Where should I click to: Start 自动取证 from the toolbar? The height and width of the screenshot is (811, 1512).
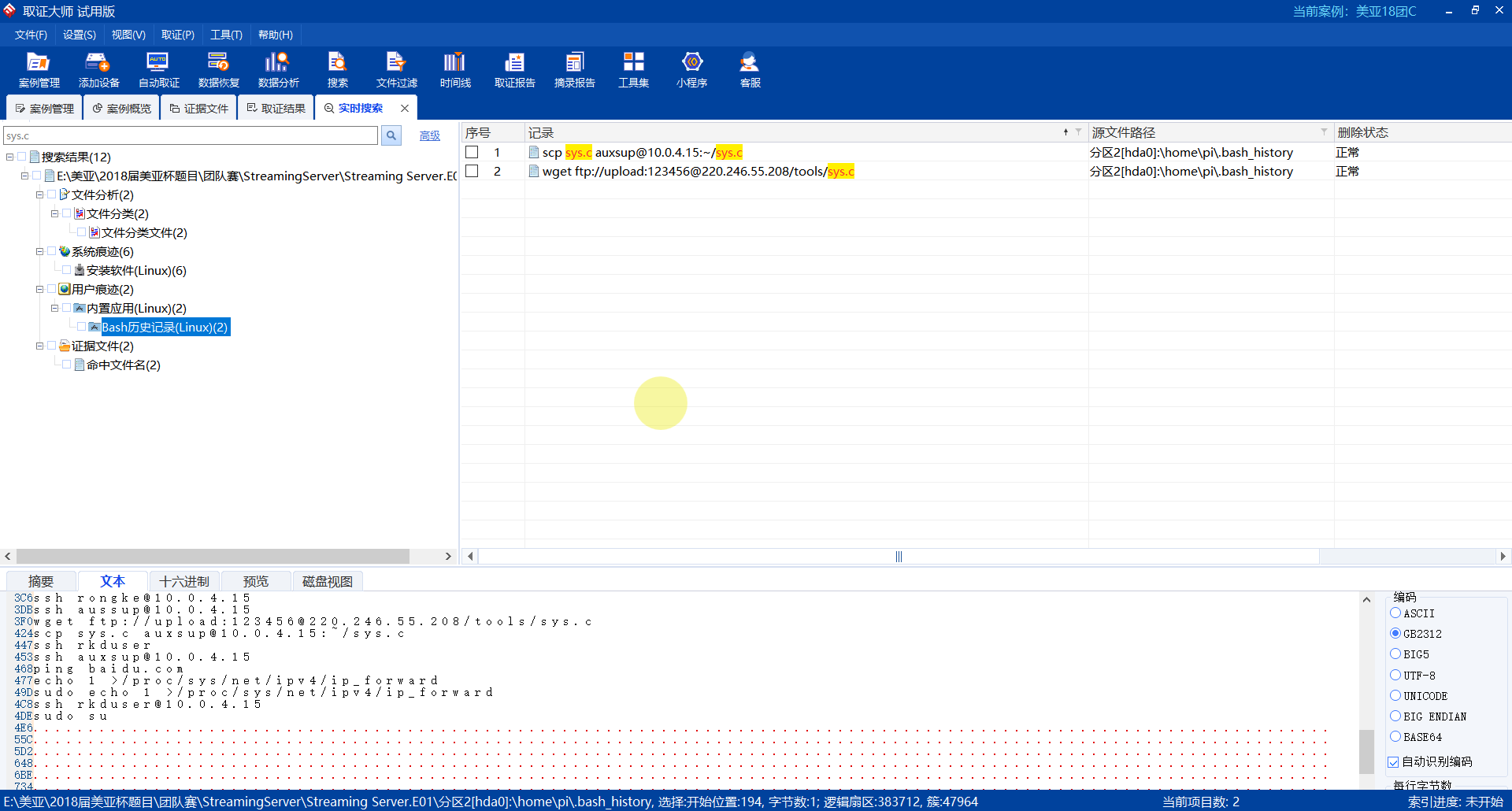pos(158,69)
